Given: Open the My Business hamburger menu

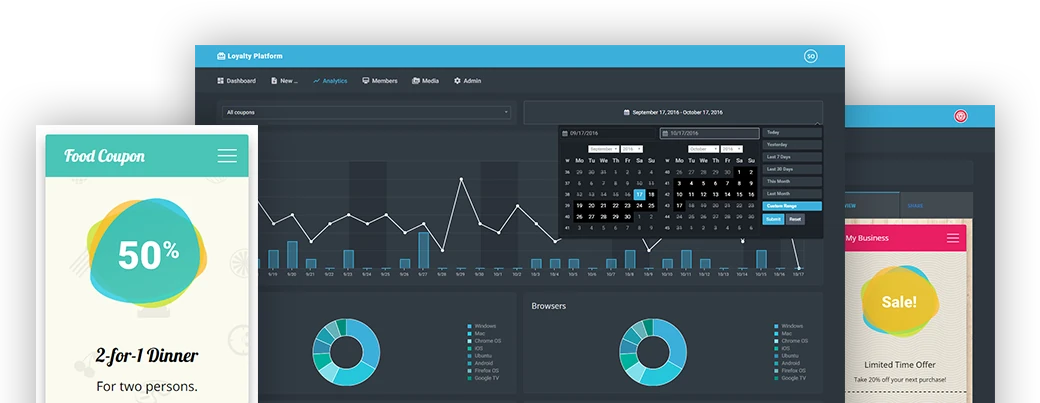Looking at the screenshot, I should click(953, 238).
